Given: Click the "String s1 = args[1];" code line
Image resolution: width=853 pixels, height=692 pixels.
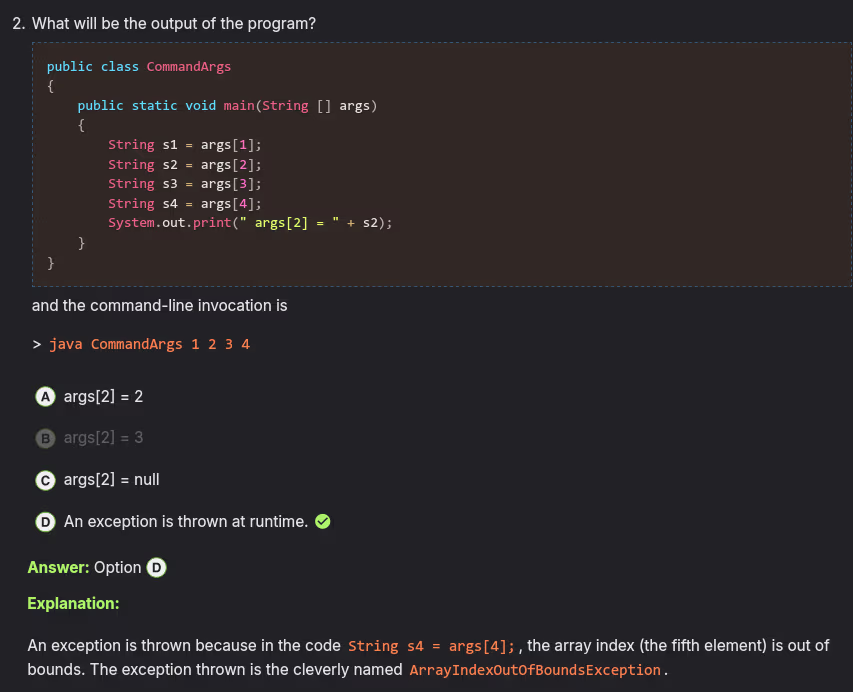Looking at the screenshot, I should [185, 145].
